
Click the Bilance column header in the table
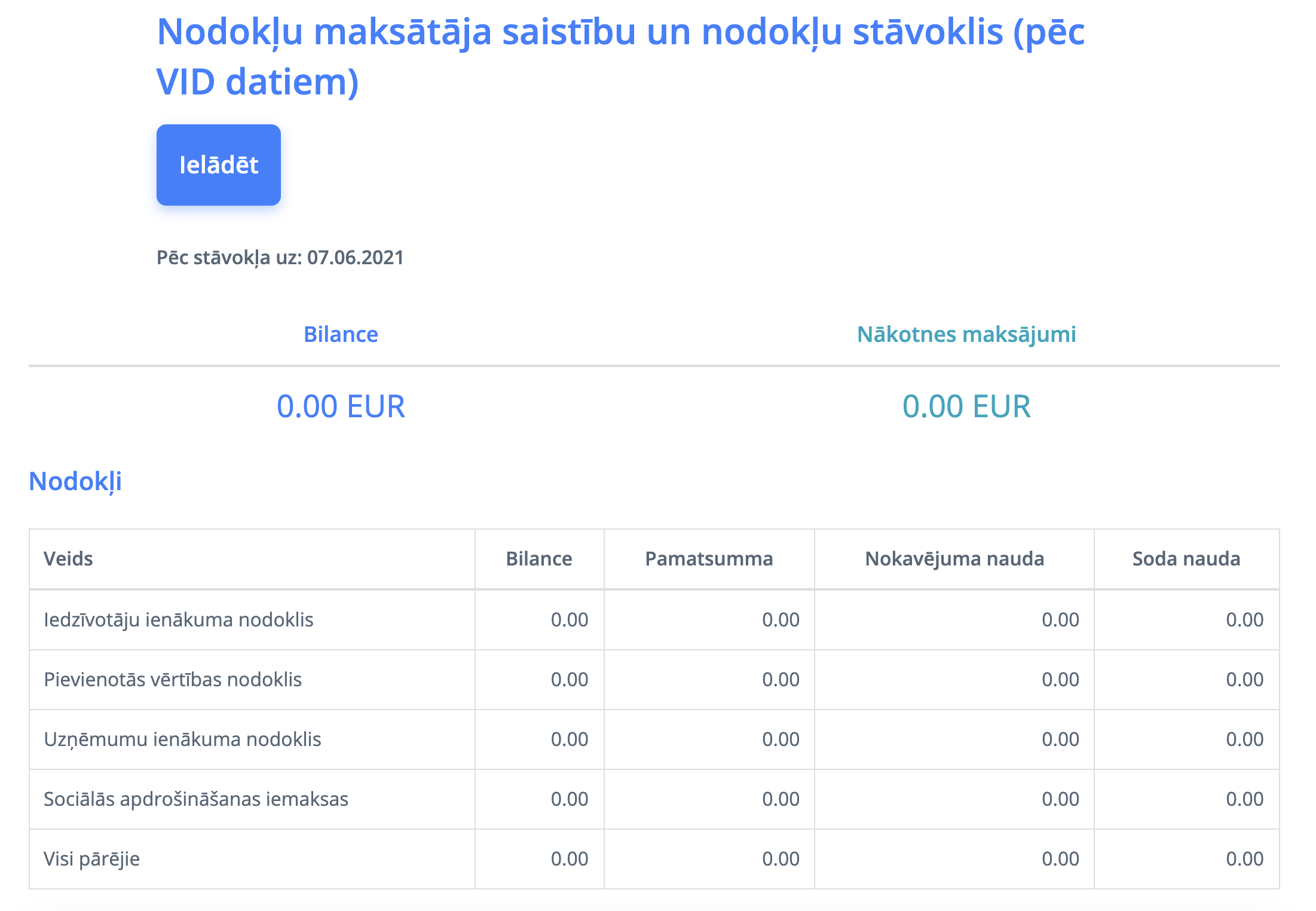538,559
